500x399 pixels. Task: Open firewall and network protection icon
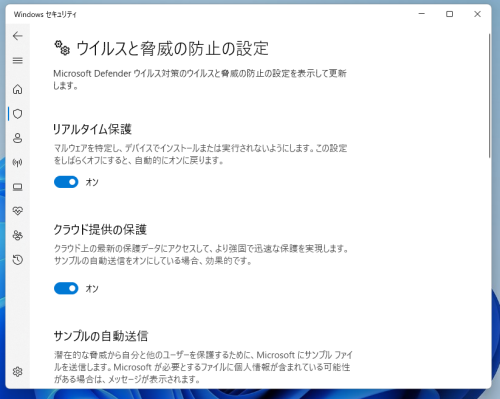click(x=18, y=162)
